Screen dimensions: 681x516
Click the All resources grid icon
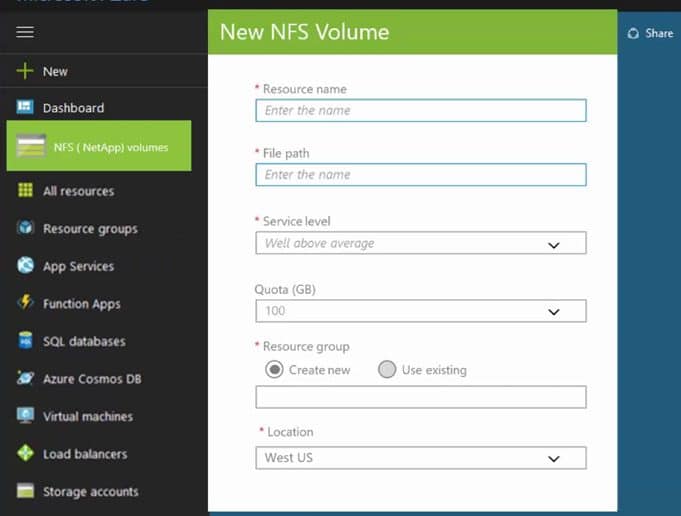click(x=25, y=190)
